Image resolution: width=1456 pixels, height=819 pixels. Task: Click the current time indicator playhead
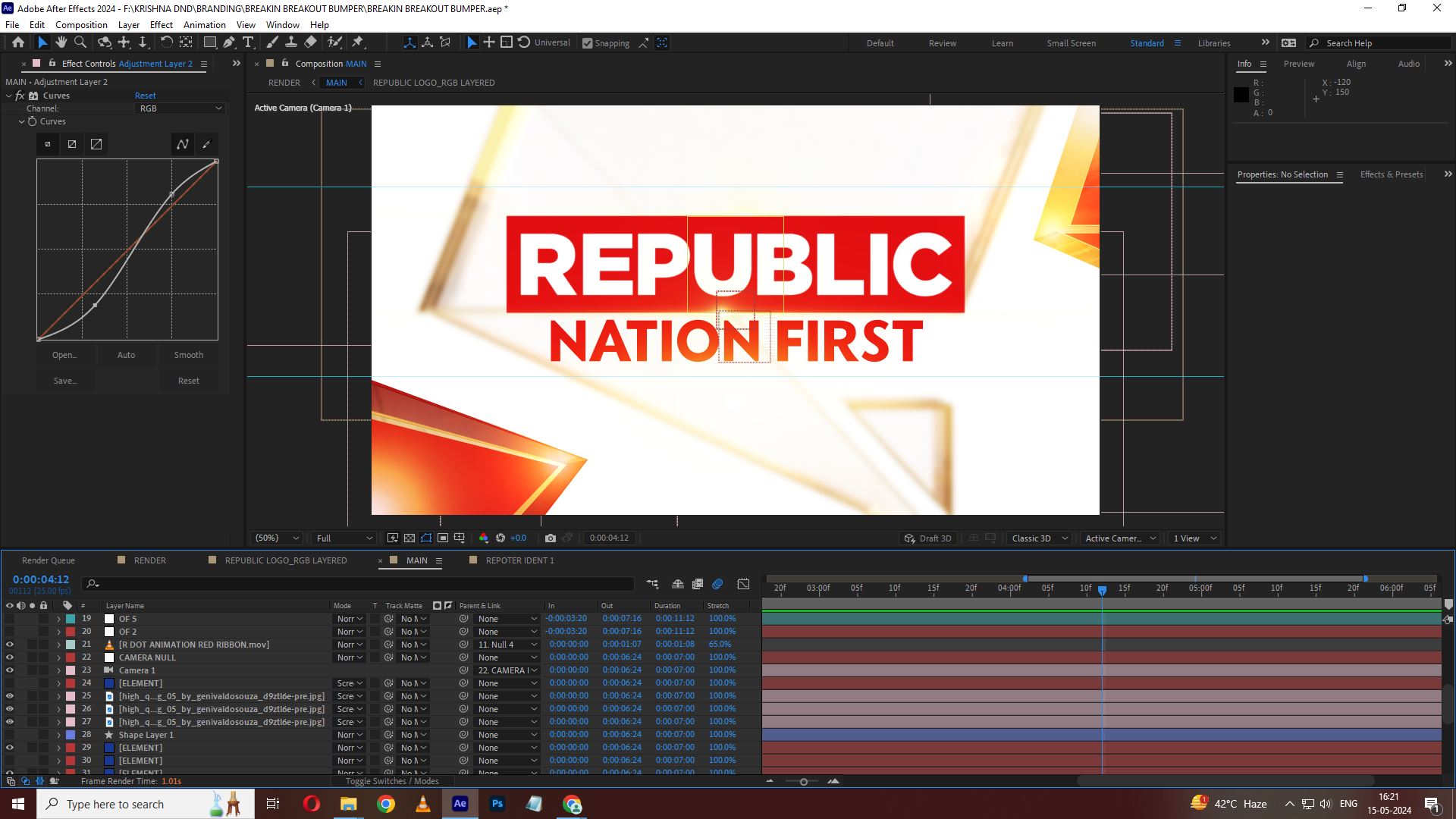[x=1102, y=589]
